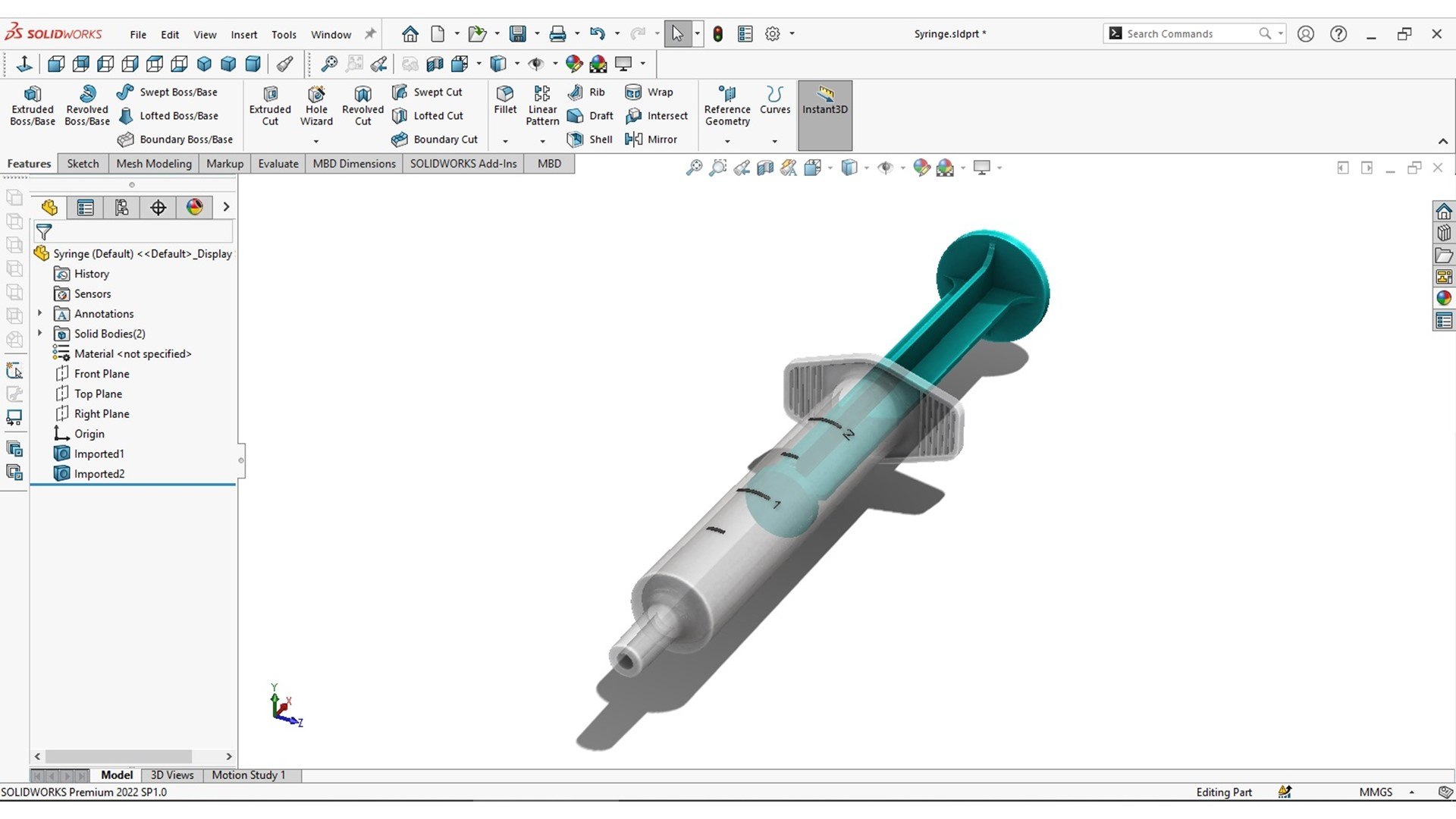Open the DimXpertManager tab icon
1456x819 pixels.
pos(158,207)
